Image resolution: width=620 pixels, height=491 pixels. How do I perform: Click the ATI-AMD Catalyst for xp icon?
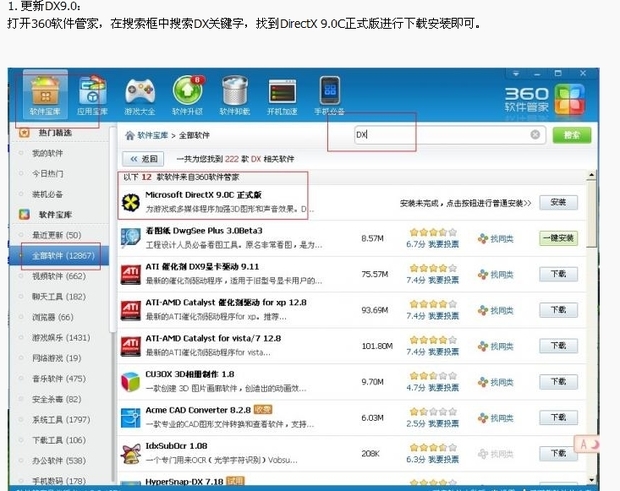(131, 310)
